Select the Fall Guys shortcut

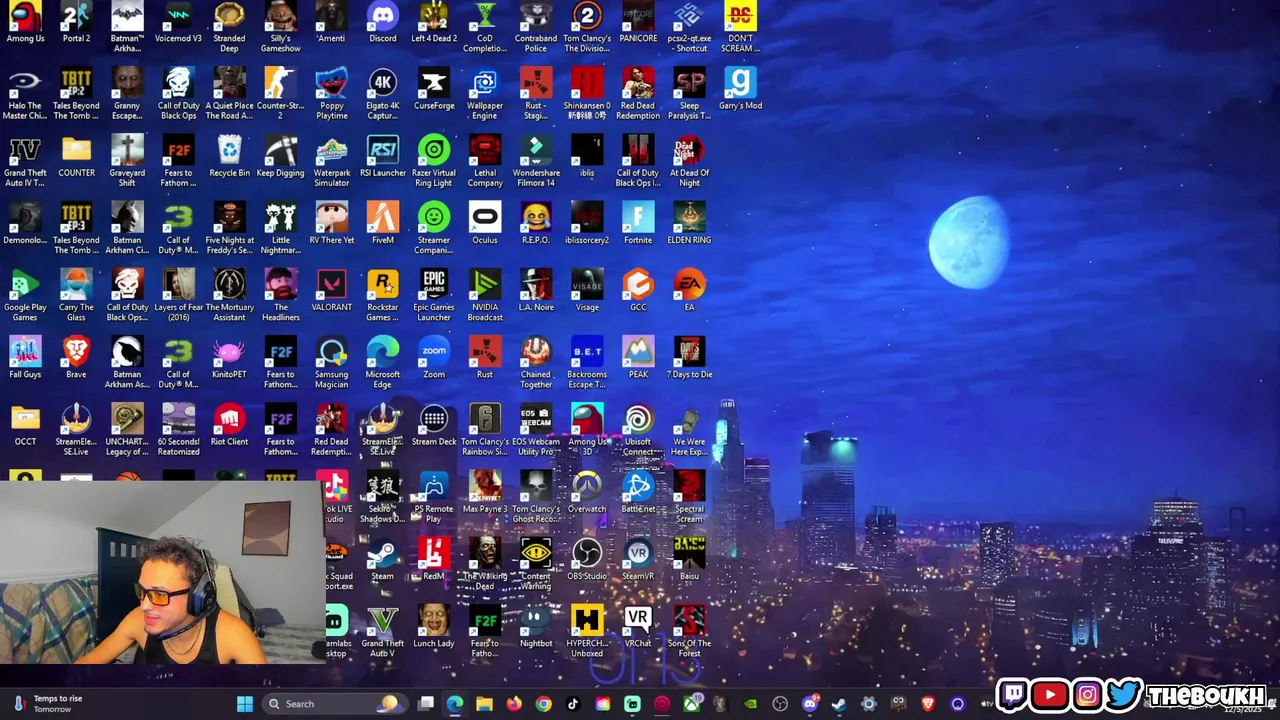tap(25, 358)
